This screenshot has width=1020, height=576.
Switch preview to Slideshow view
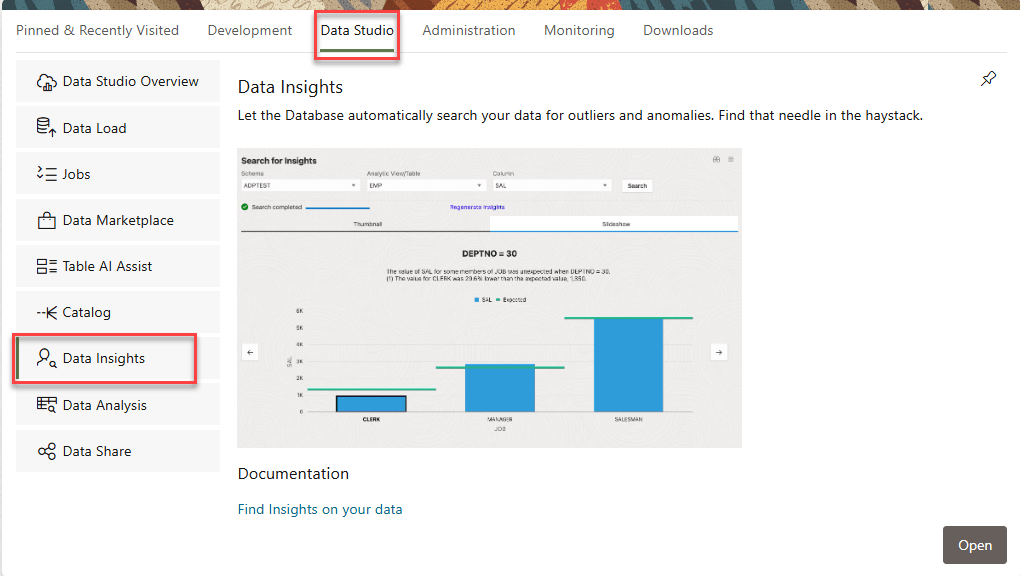[616, 222]
